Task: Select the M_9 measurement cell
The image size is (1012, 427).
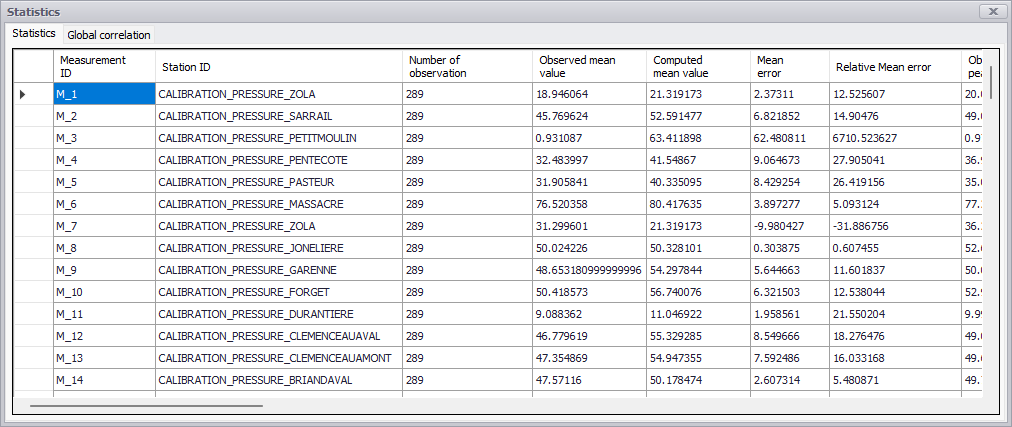Action: point(104,270)
